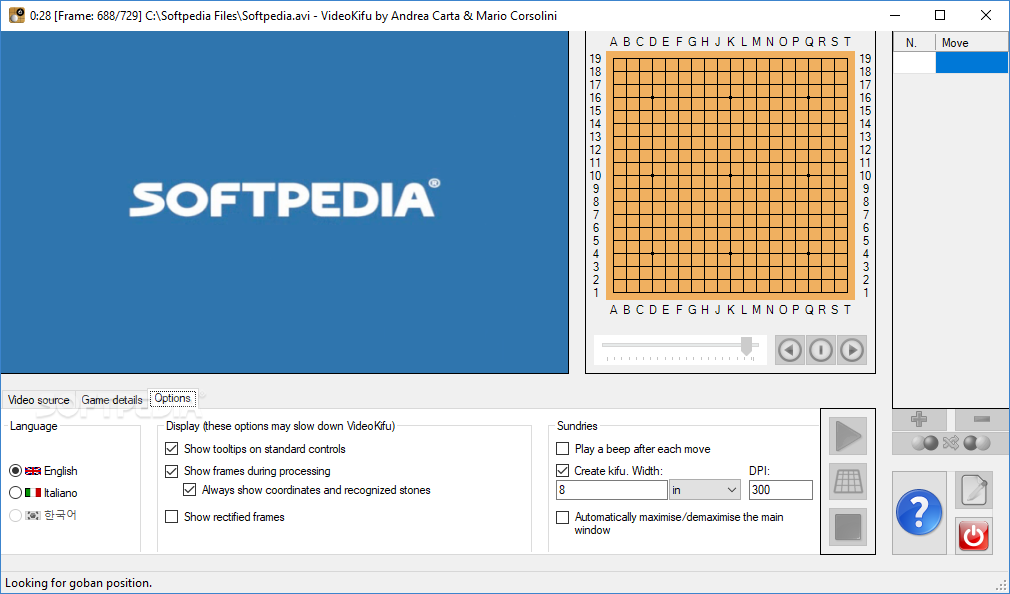Switch to the Video source tab
1010x594 pixels.
38,400
